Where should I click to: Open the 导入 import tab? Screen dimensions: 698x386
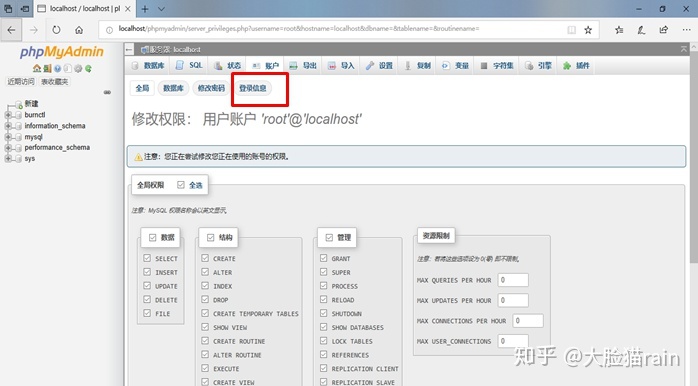pyautogui.click(x=341, y=65)
